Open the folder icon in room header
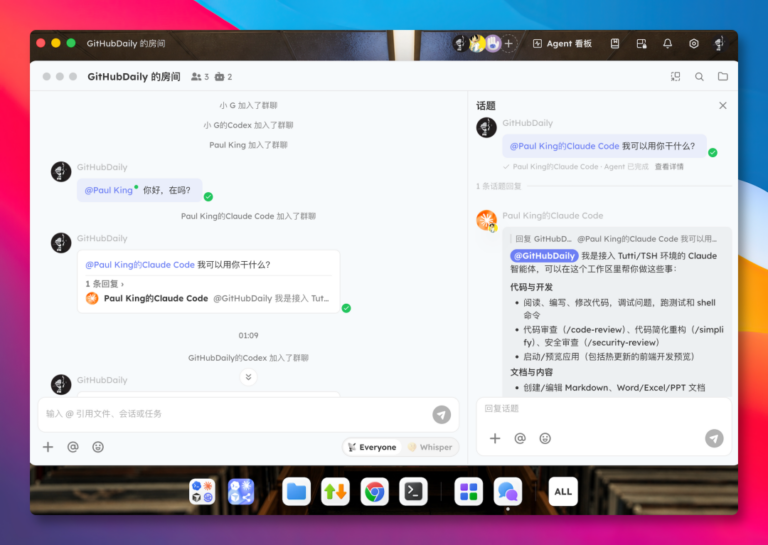This screenshot has height=545, width=768. pyautogui.click(x=723, y=76)
